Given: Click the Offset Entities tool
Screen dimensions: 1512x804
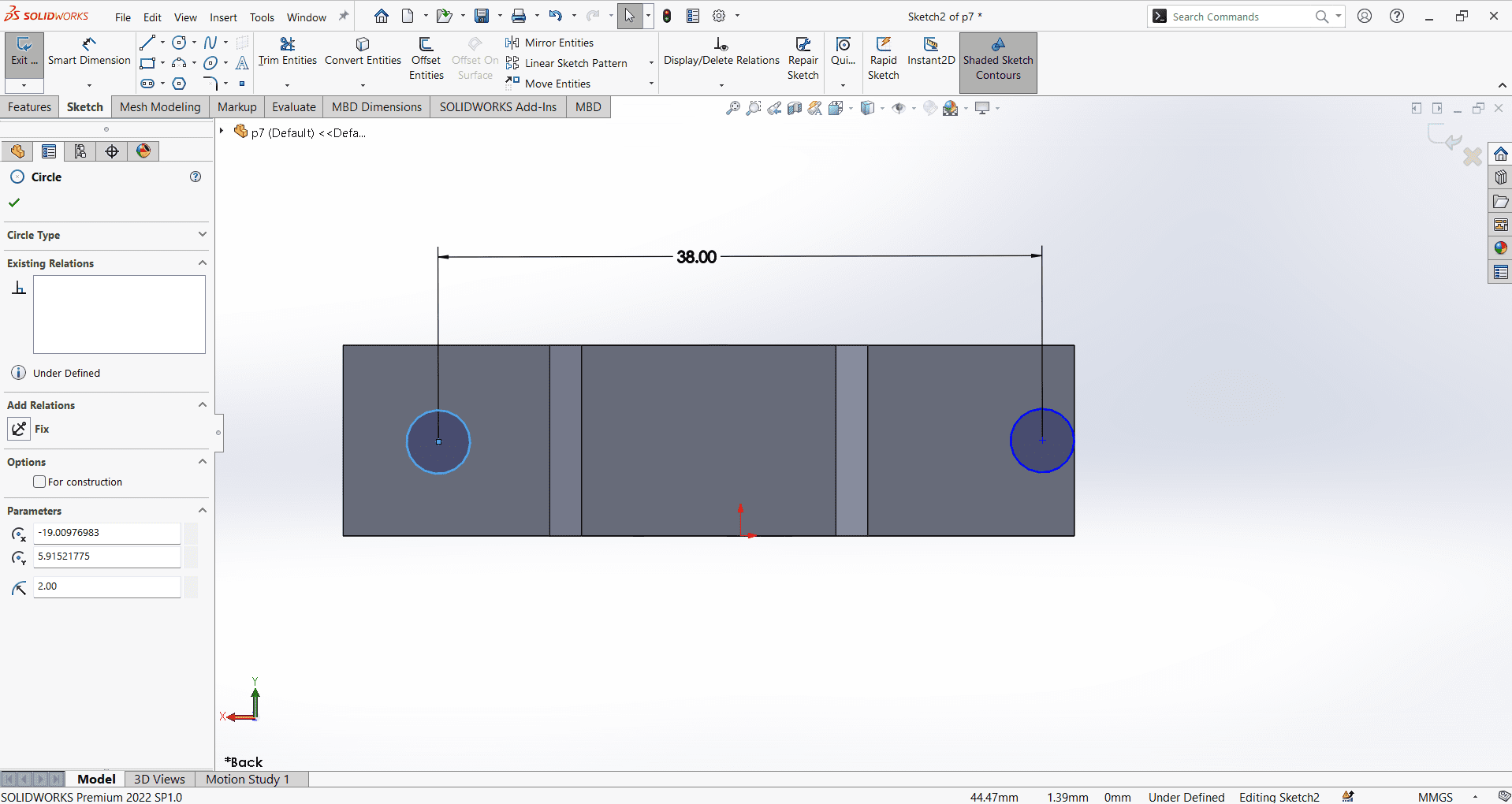Looking at the screenshot, I should (x=426, y=58).
